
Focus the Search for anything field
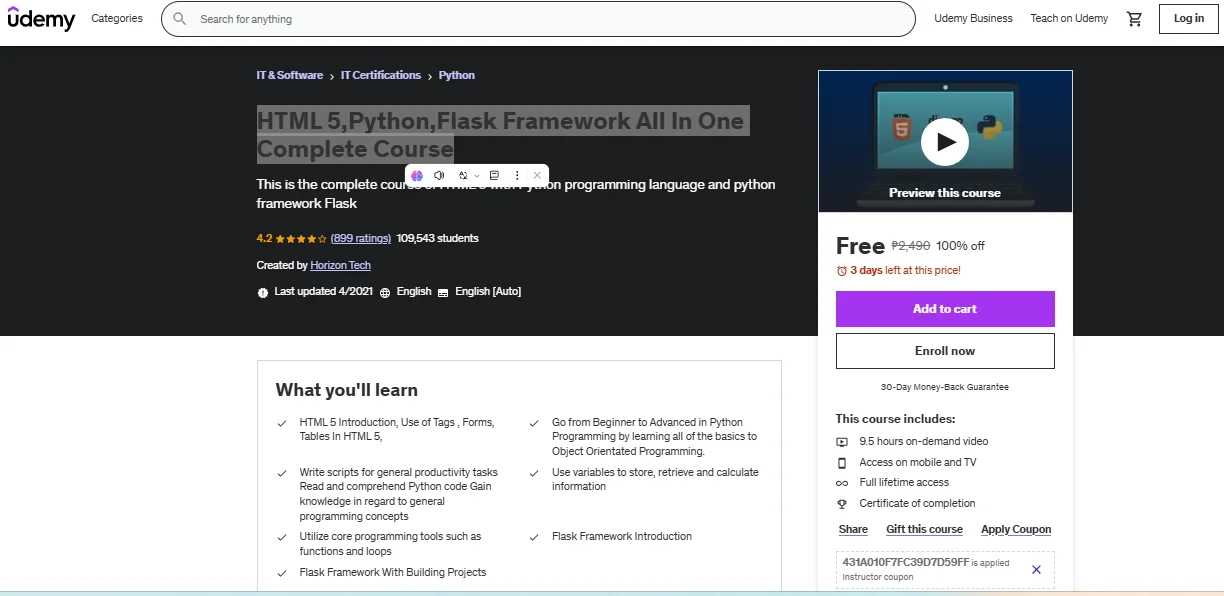pos(538,19)
